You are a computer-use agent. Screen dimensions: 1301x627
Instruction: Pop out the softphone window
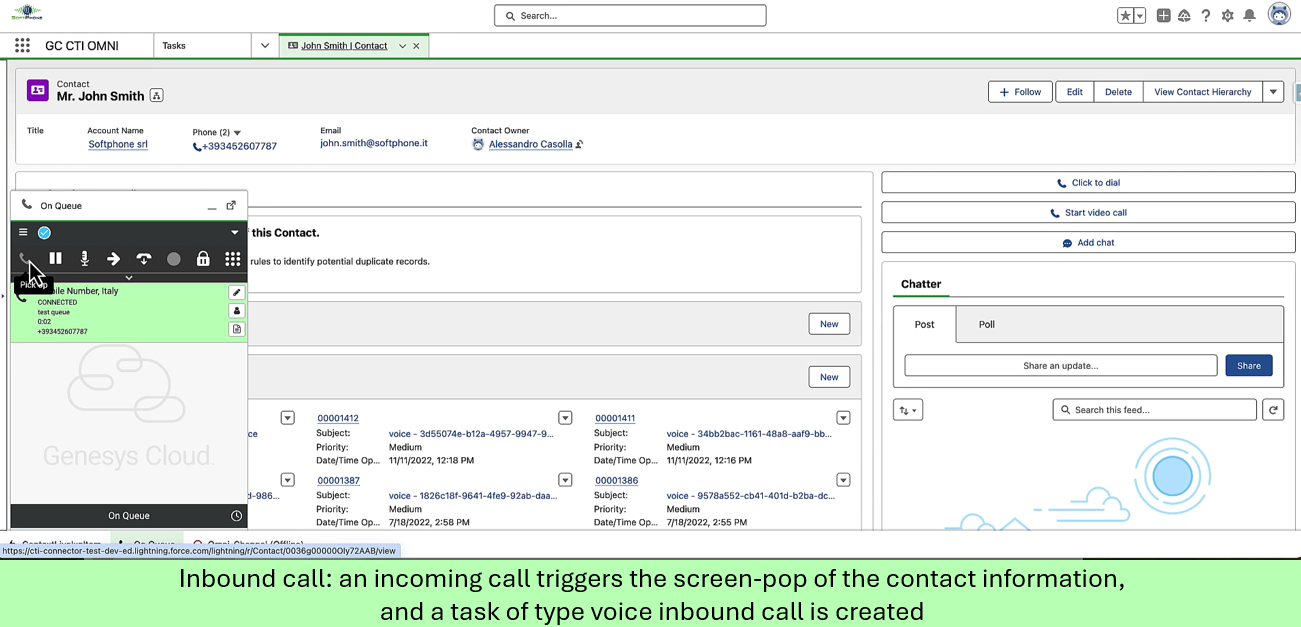coord(231,205)
